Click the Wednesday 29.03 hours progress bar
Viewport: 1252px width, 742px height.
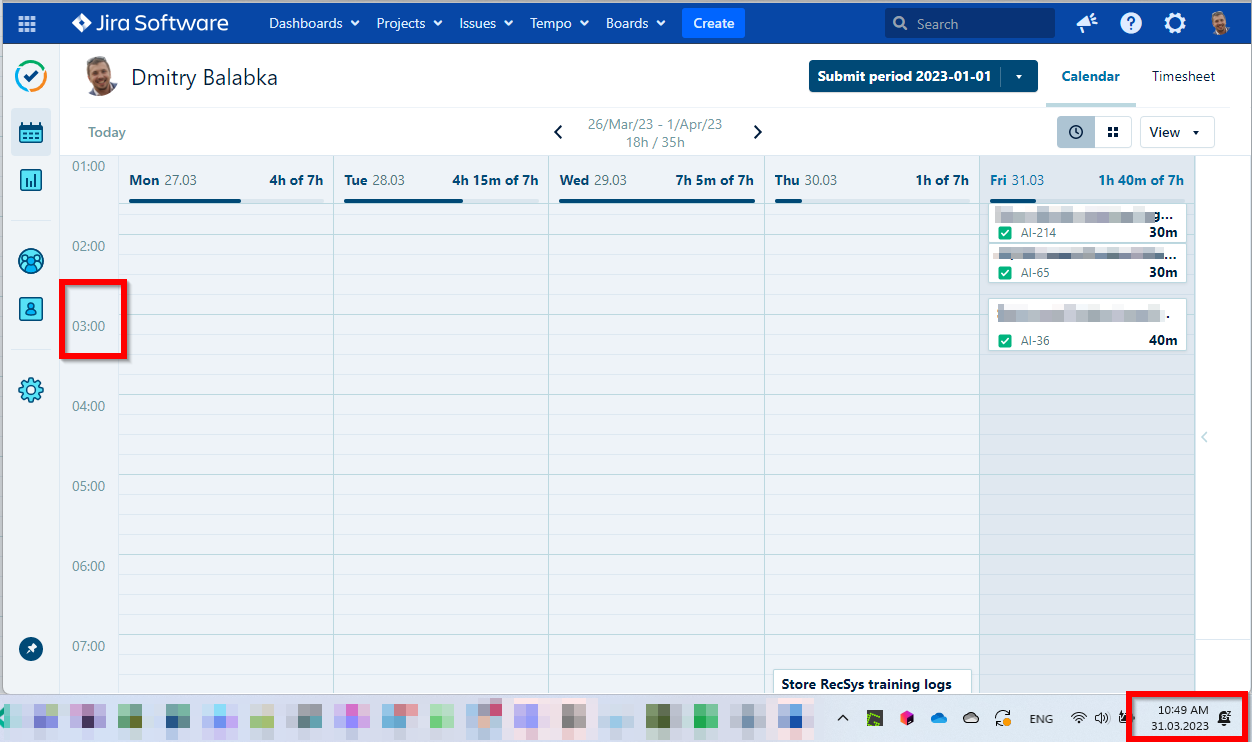pyautogui.click(x=656, y=201)
